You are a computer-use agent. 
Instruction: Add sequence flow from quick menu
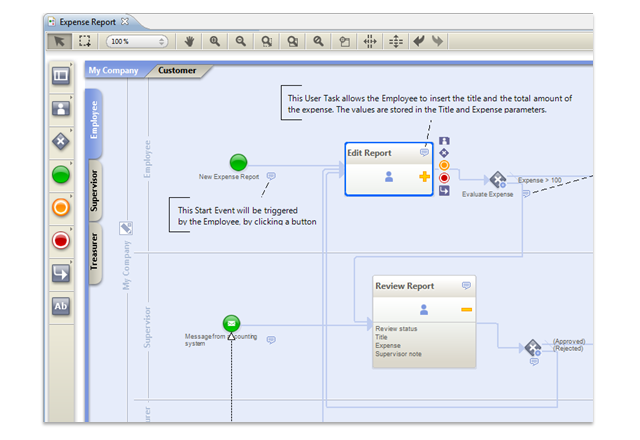(x=444, y=191)
